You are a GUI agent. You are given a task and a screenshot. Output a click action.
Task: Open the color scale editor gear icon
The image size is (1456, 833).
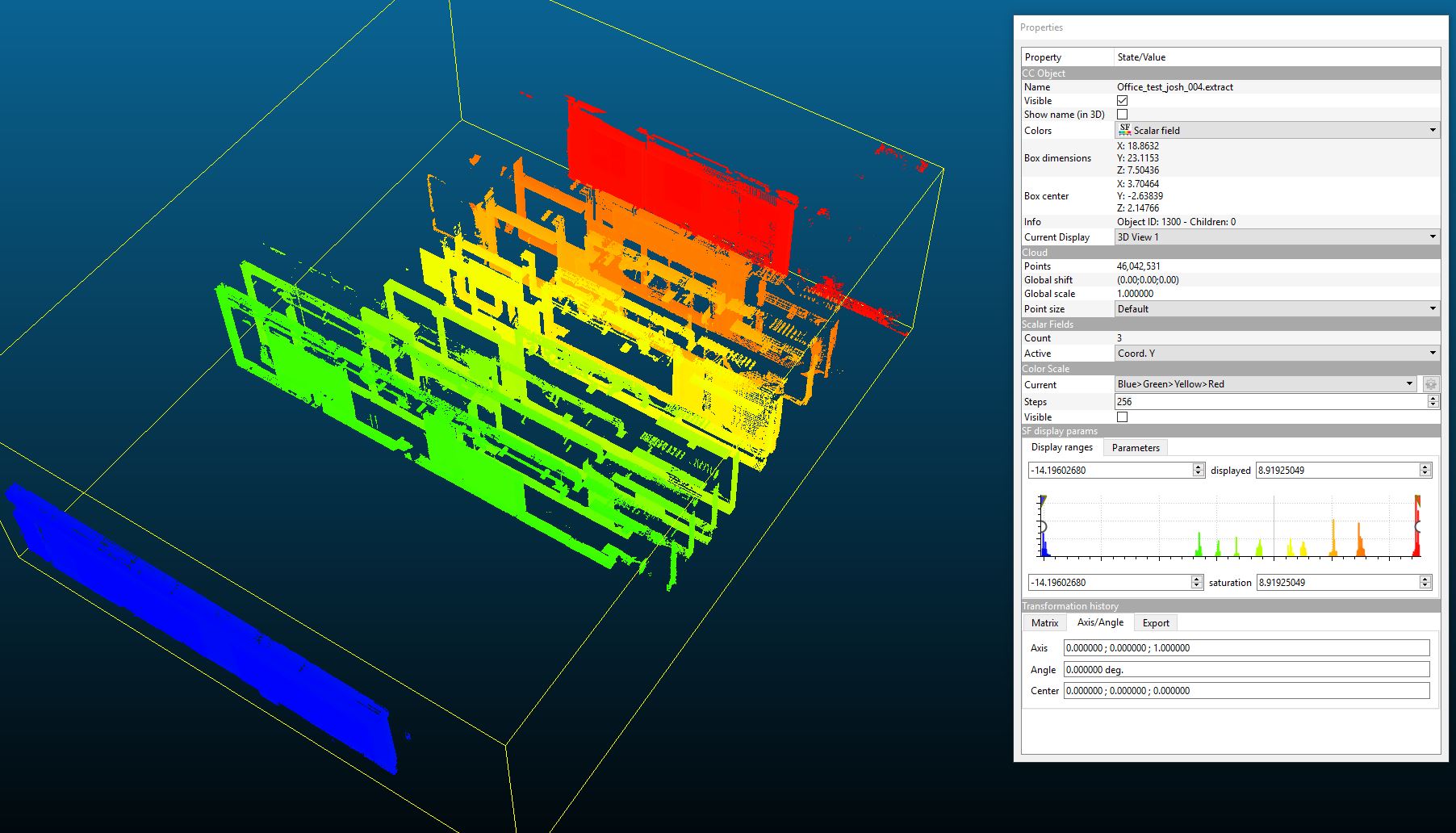tap(1431, 384)
